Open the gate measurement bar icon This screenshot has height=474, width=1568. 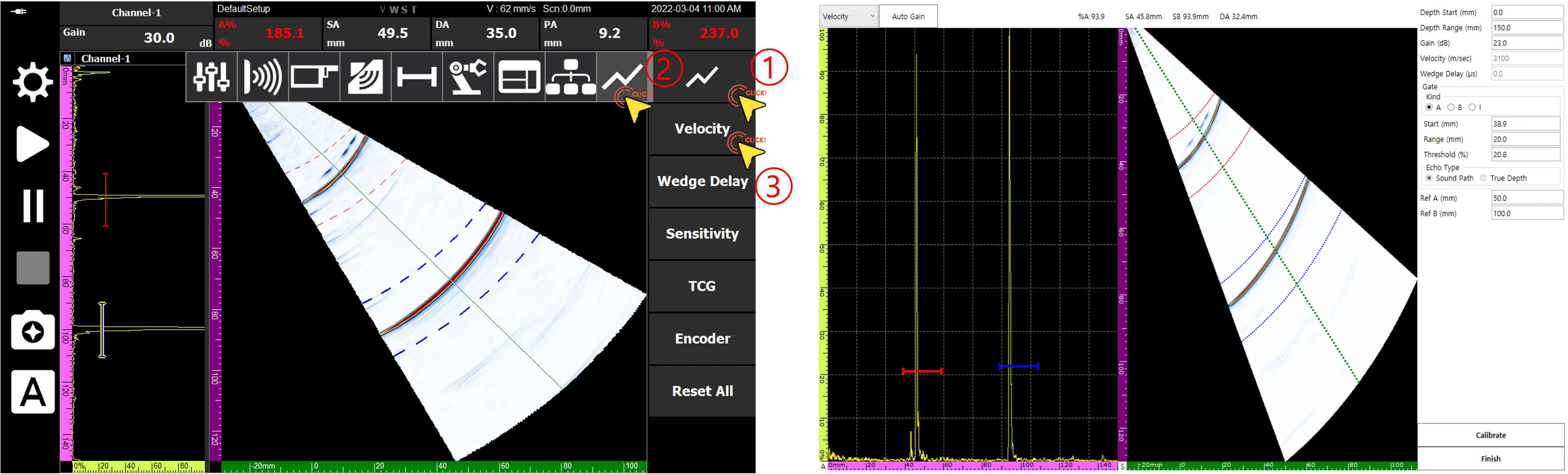(417, 77)
